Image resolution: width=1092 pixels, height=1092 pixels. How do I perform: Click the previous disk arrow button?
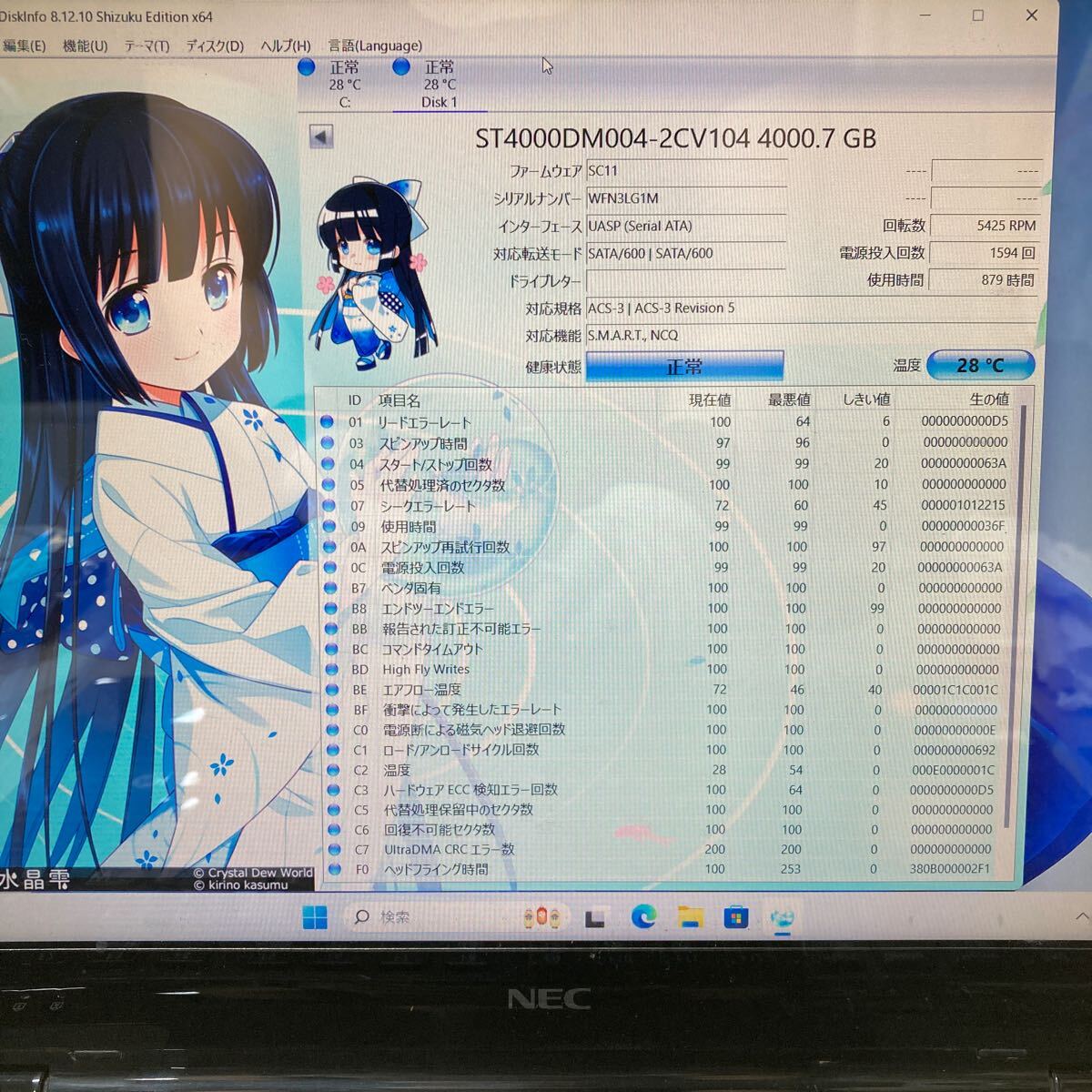(x=320, y=136)
